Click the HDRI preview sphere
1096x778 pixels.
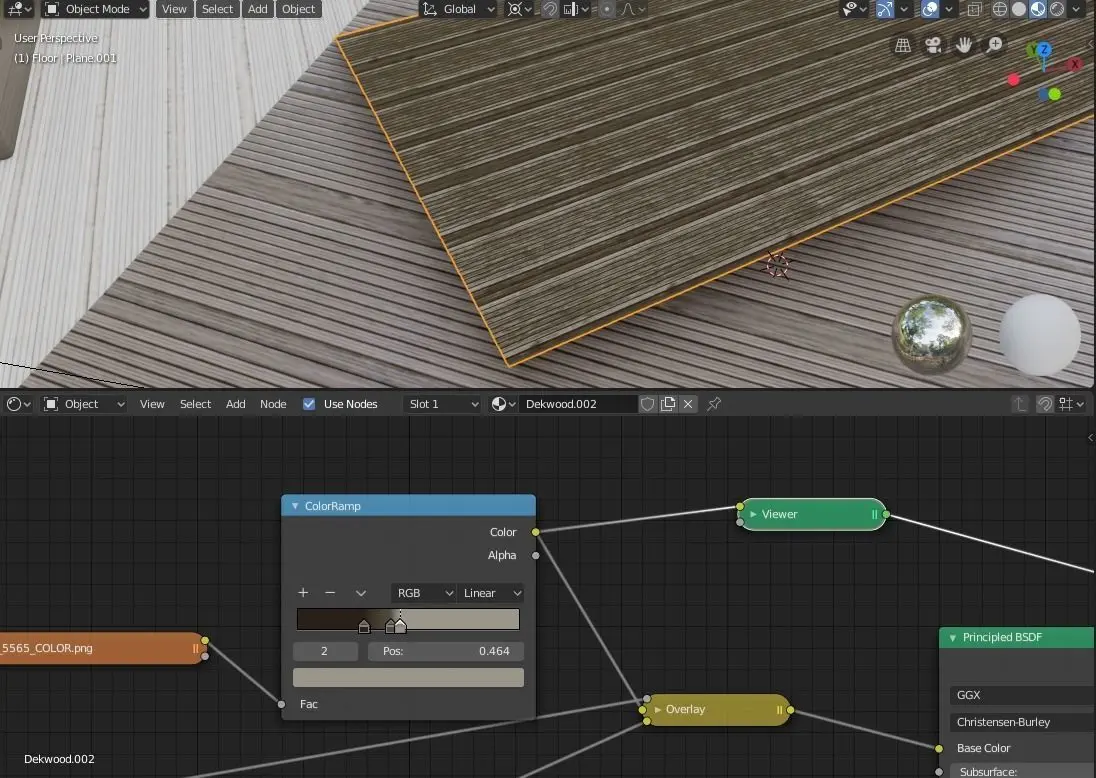point(932,334)
